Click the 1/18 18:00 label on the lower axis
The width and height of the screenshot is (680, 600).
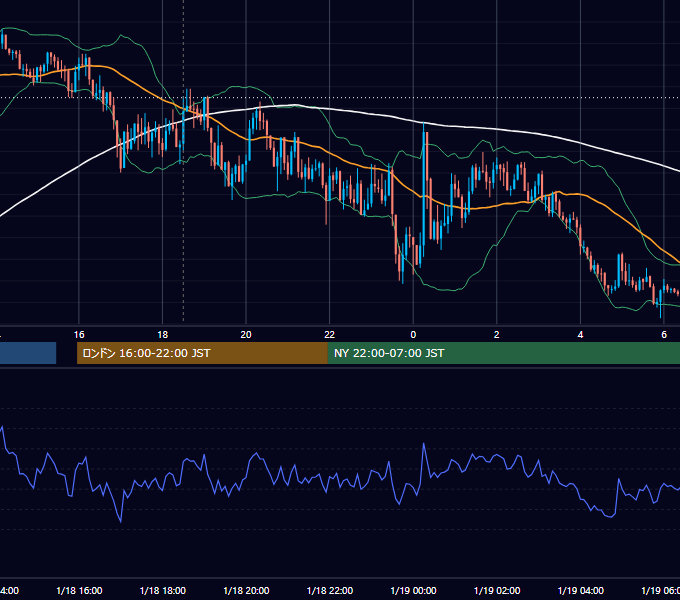pos(163,590)
